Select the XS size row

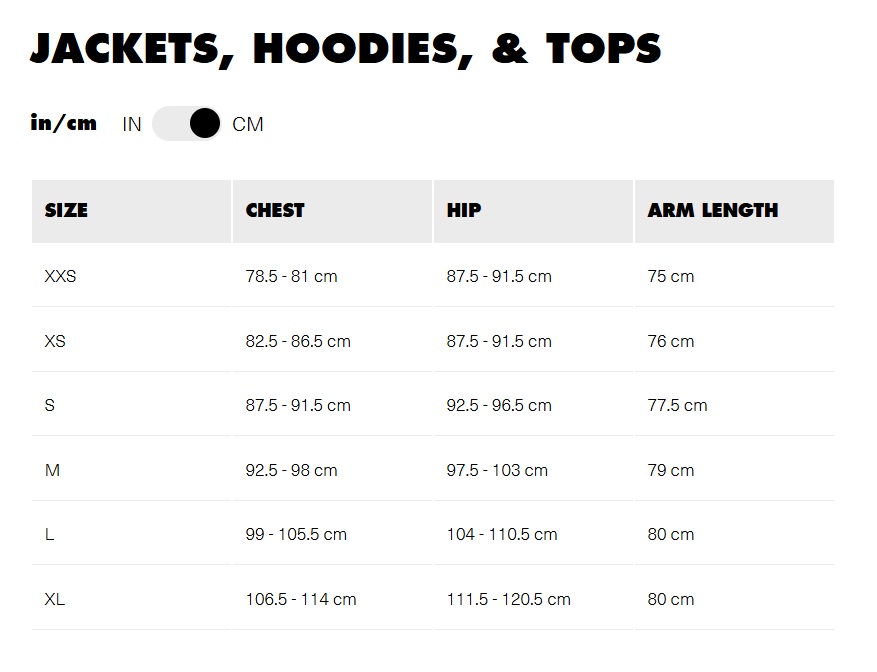click(x=433, y=340)
